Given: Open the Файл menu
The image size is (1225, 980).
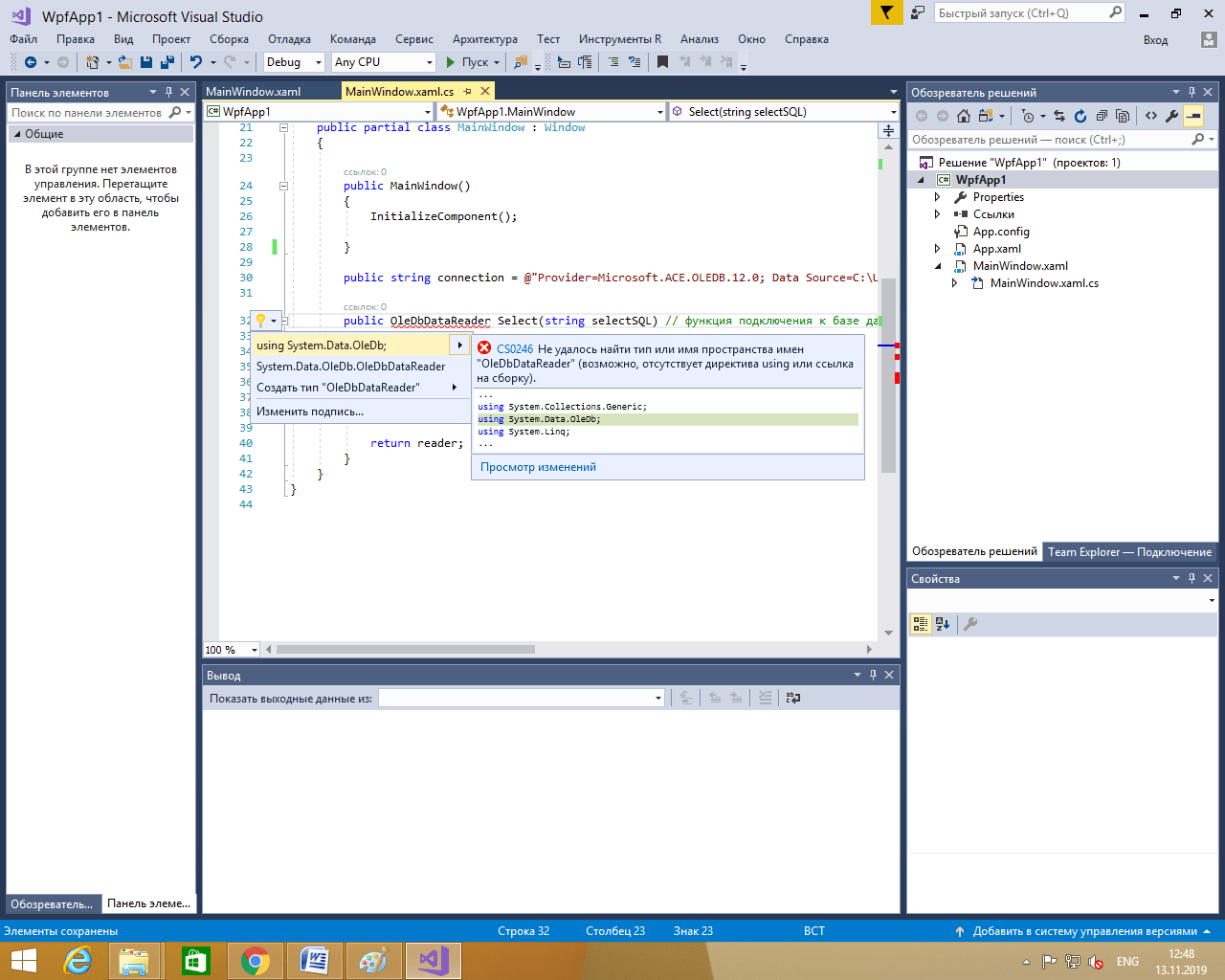Looking at the screenshot, I should pos(24,39).
